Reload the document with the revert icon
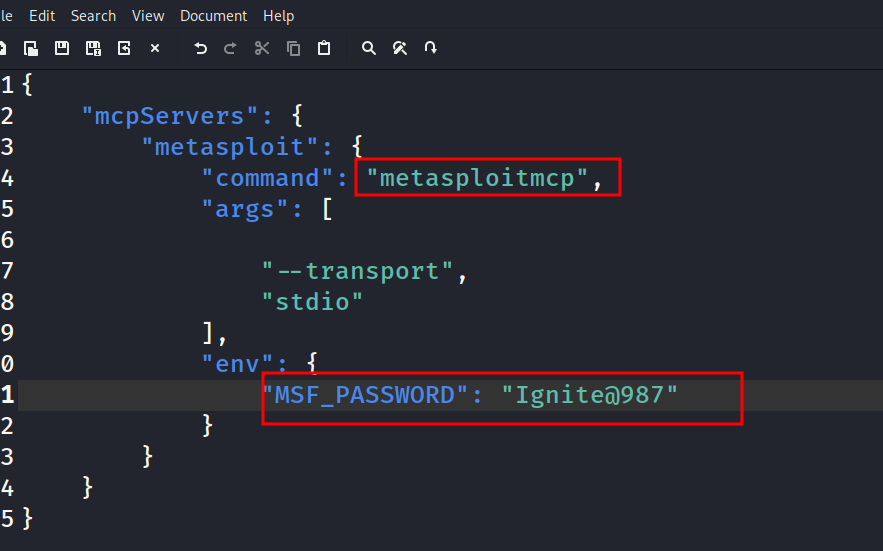This screenshot has width=883, height=551. point(124,48)
